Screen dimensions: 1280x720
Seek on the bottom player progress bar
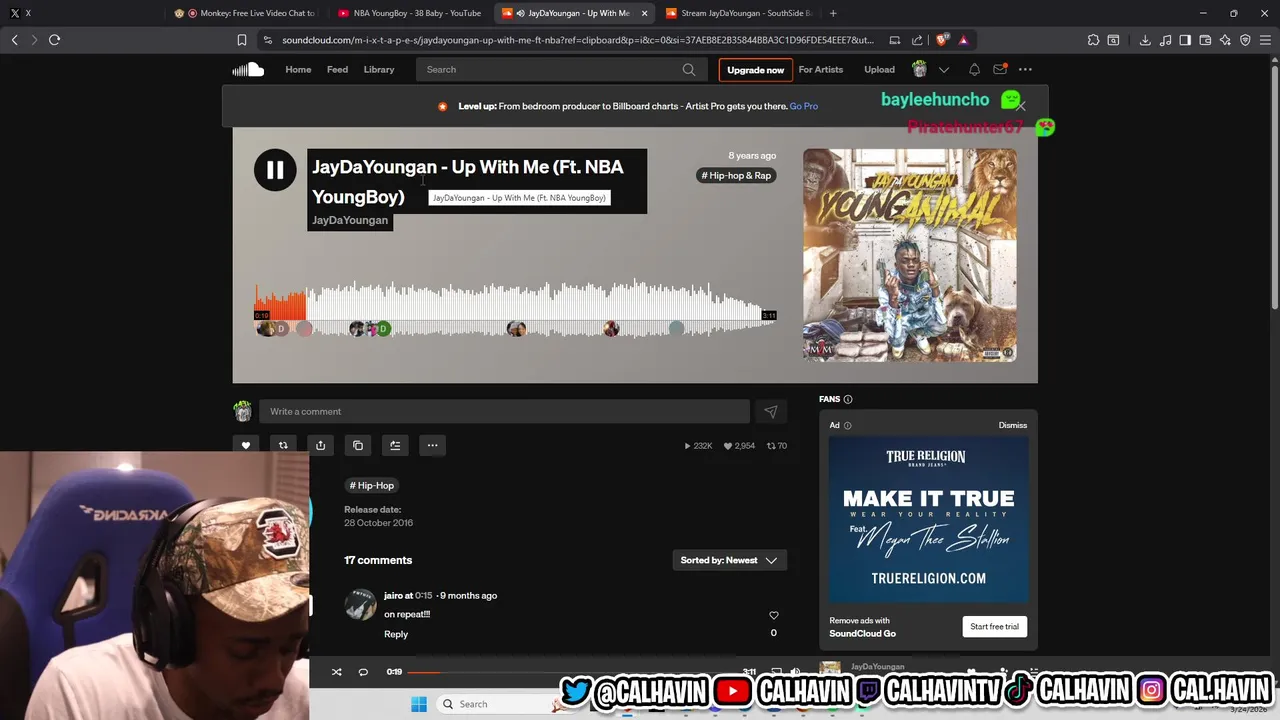click(x=572, y=672)
